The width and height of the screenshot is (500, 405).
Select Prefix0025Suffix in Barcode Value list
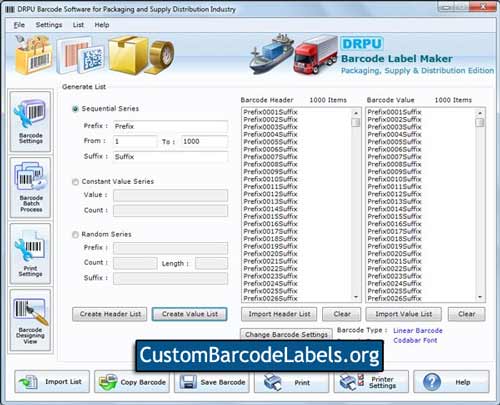(x=394, y=291)
